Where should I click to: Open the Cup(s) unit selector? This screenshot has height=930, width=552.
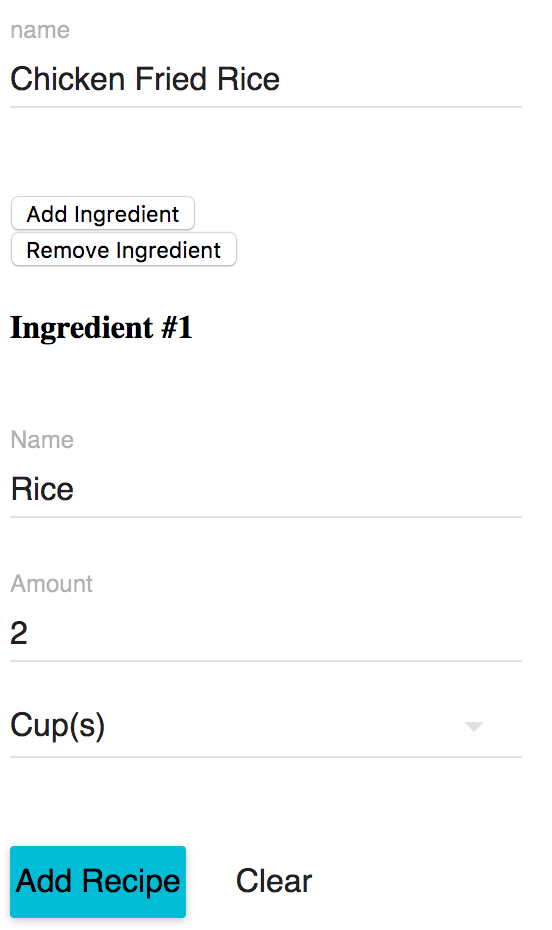coord(266,726)
